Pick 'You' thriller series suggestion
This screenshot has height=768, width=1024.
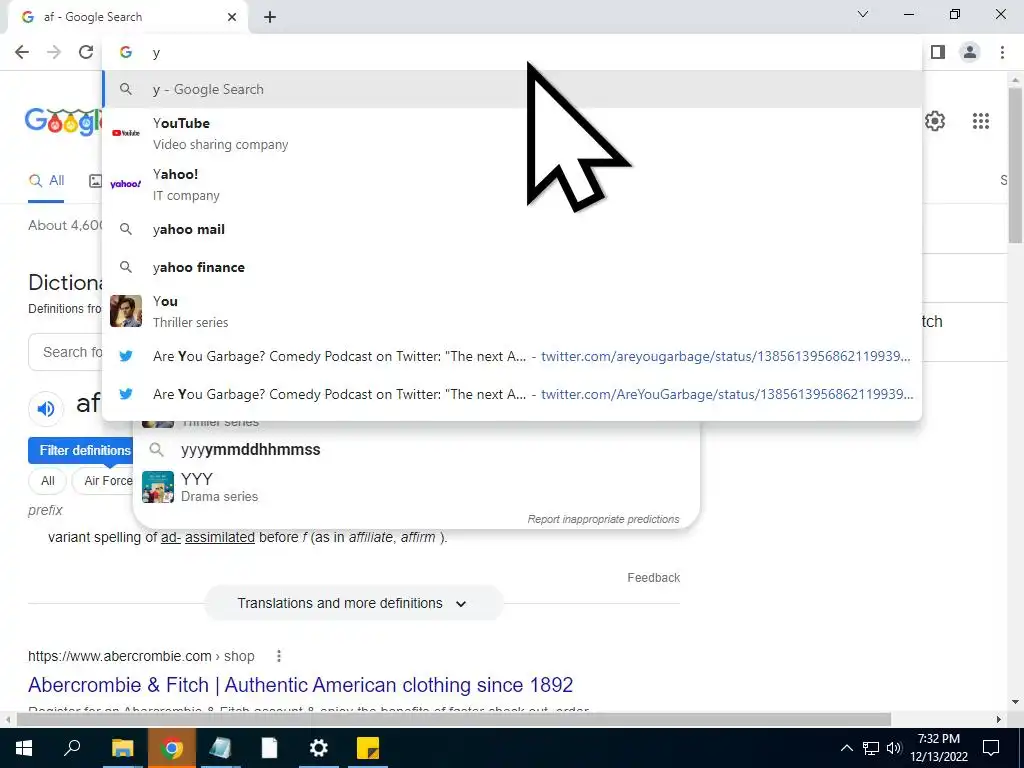pyautogui.click(x=512, y=311)
